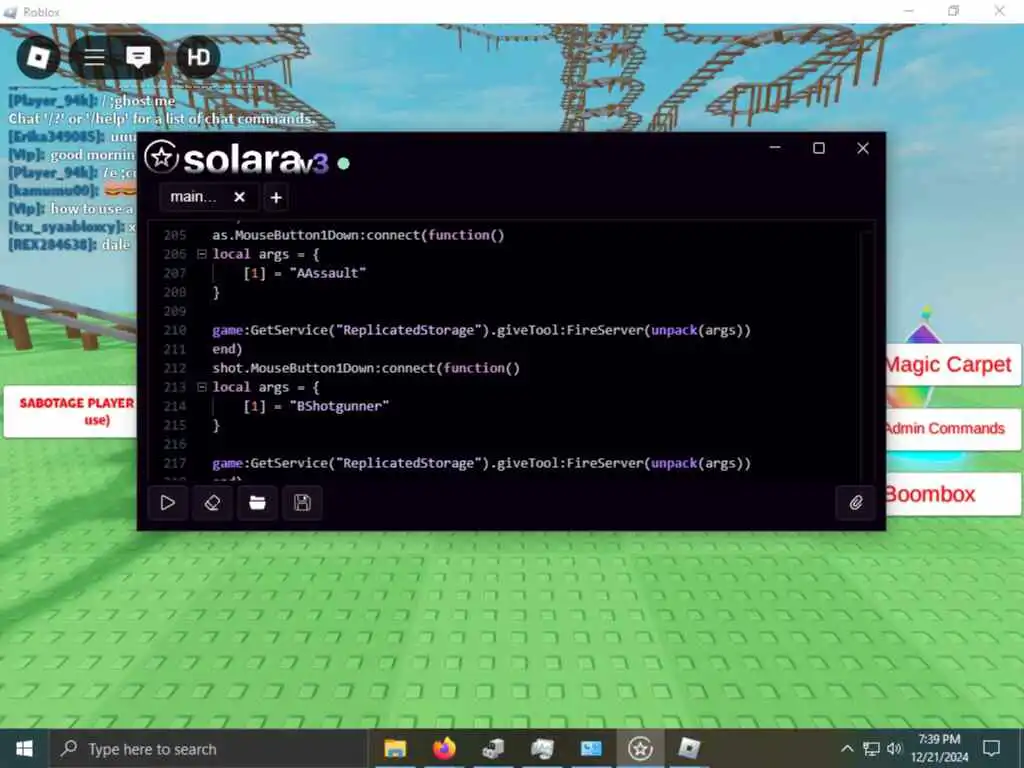
Task: Click the ';ghost me' chat message
Action: [x=143, y=101]
